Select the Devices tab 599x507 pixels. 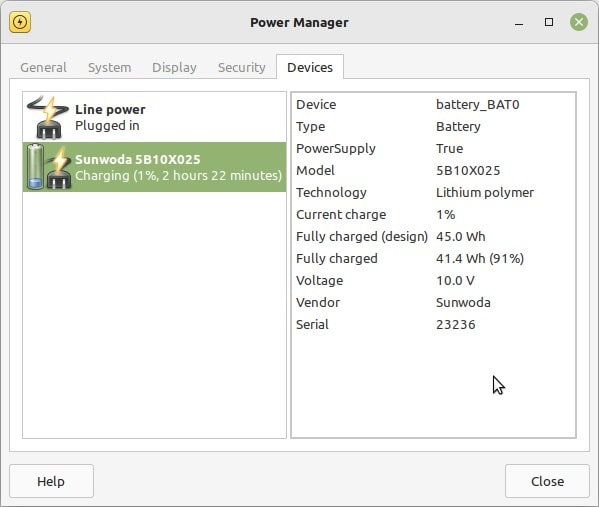tap(310, 67)
